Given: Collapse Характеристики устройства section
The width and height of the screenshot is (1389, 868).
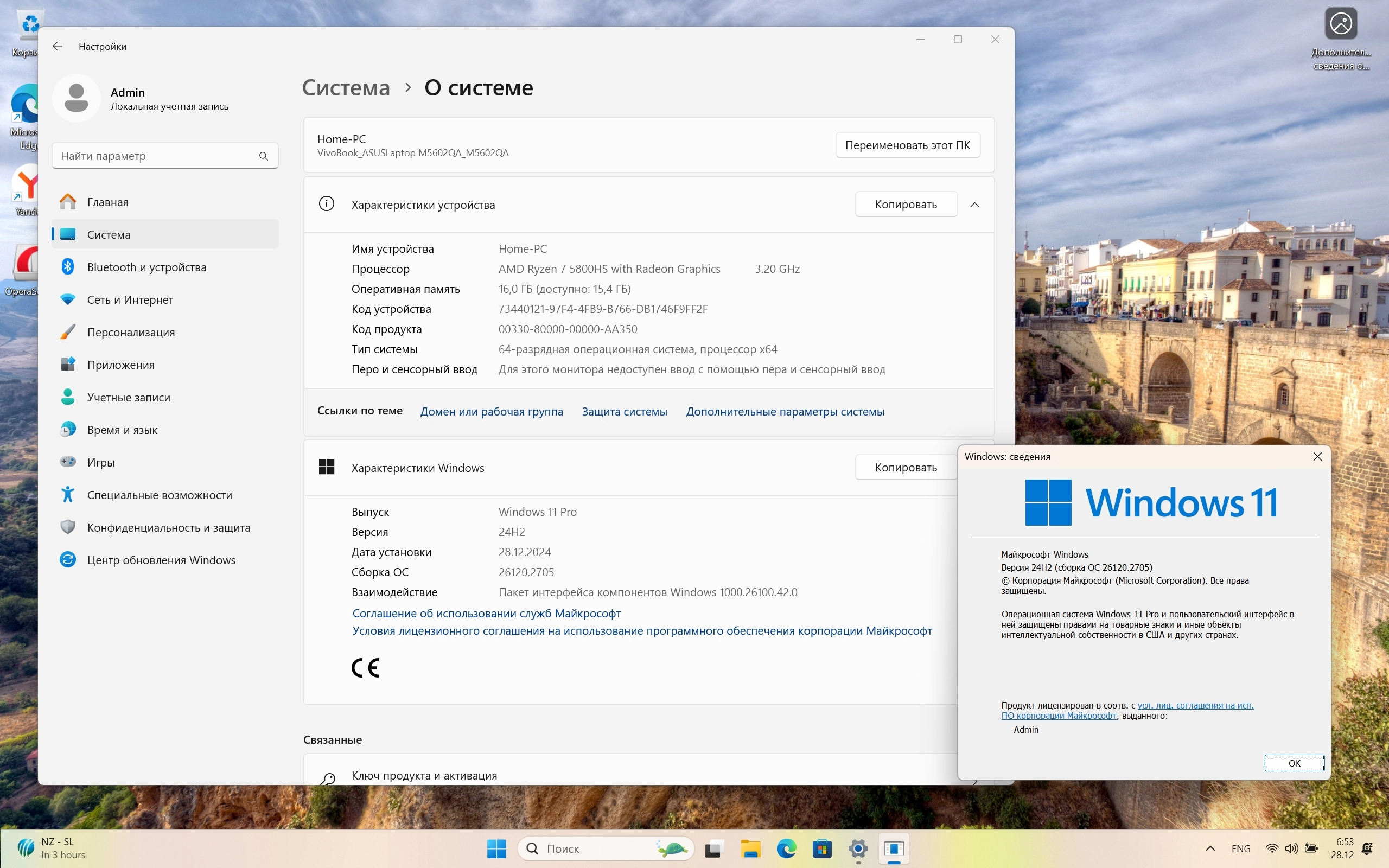Looking at the screenshot, I should pyautogui.click(x=974, y=205).
